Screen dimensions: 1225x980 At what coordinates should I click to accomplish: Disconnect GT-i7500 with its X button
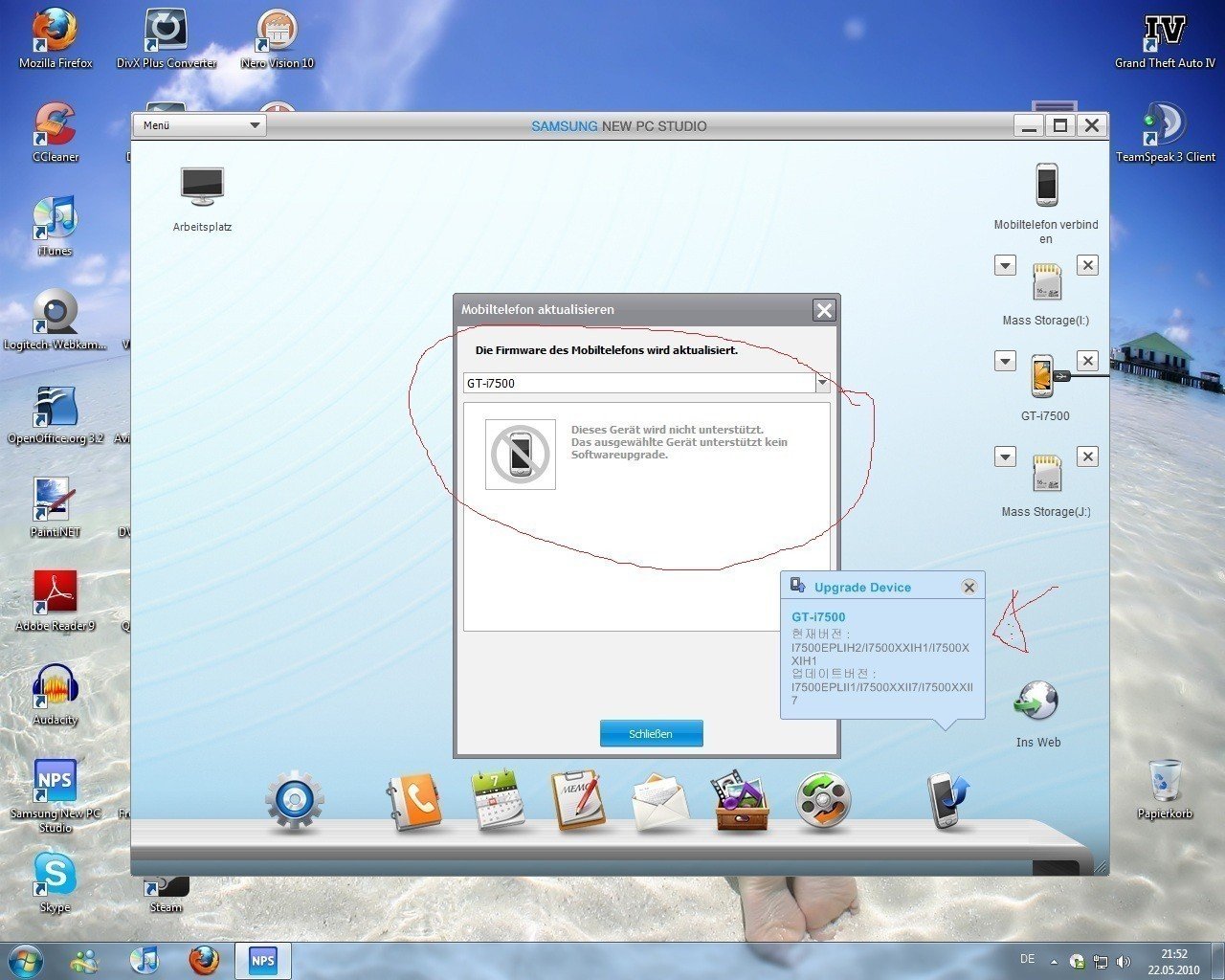[x=1087, y=361]
